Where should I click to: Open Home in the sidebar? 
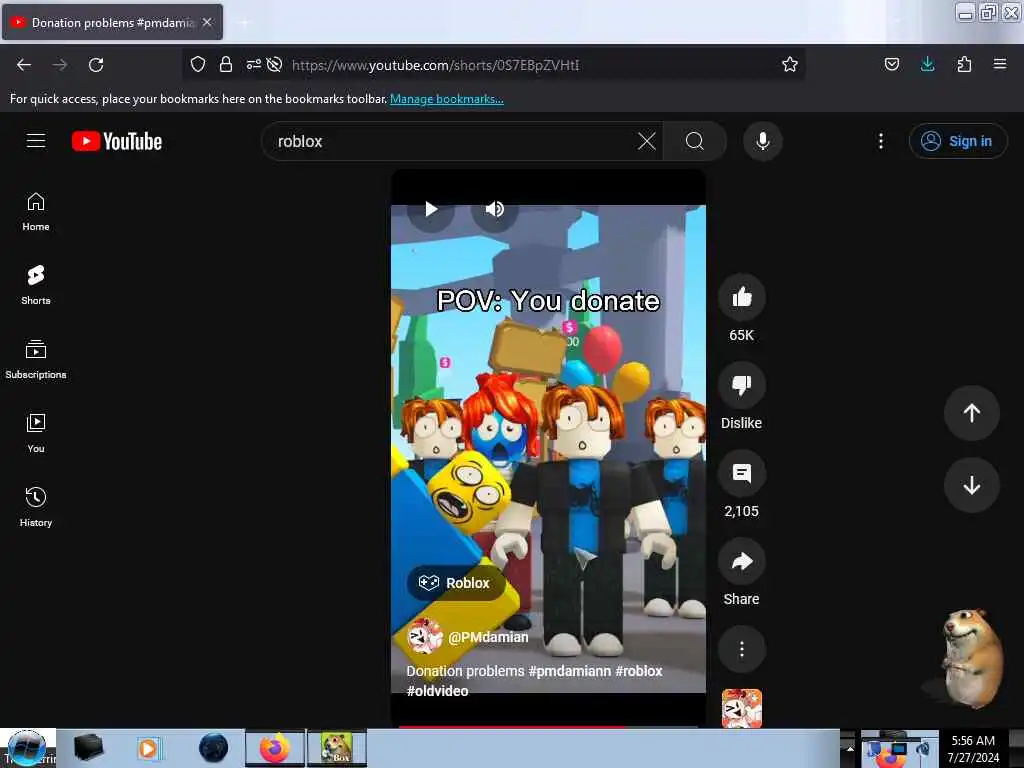coord(36,212)
